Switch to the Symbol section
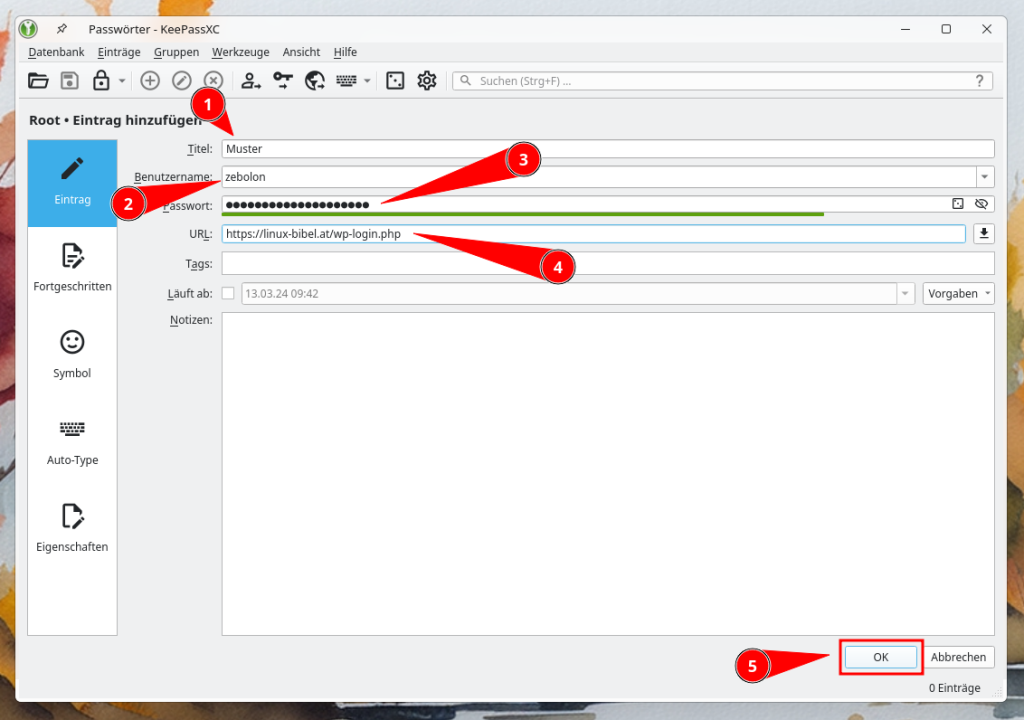 coord(72,355)
